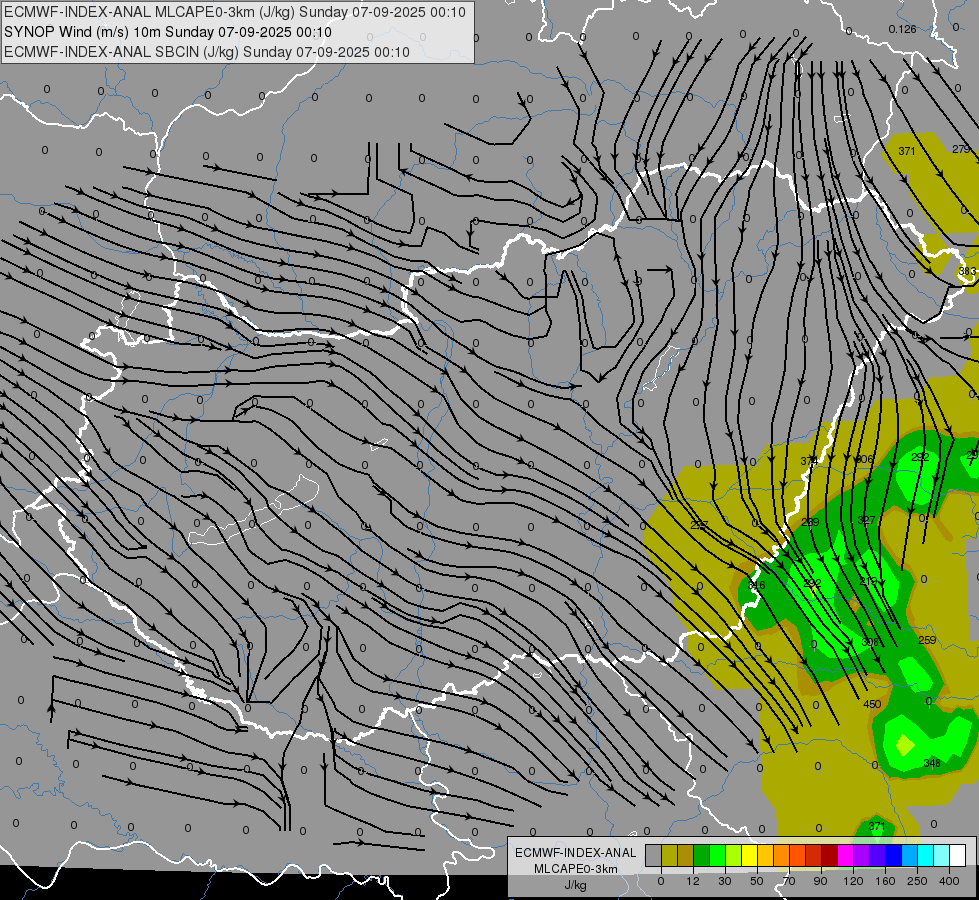979x900 pixels.
Task: Click the 219 value on the map
Action: pos(868,581)
